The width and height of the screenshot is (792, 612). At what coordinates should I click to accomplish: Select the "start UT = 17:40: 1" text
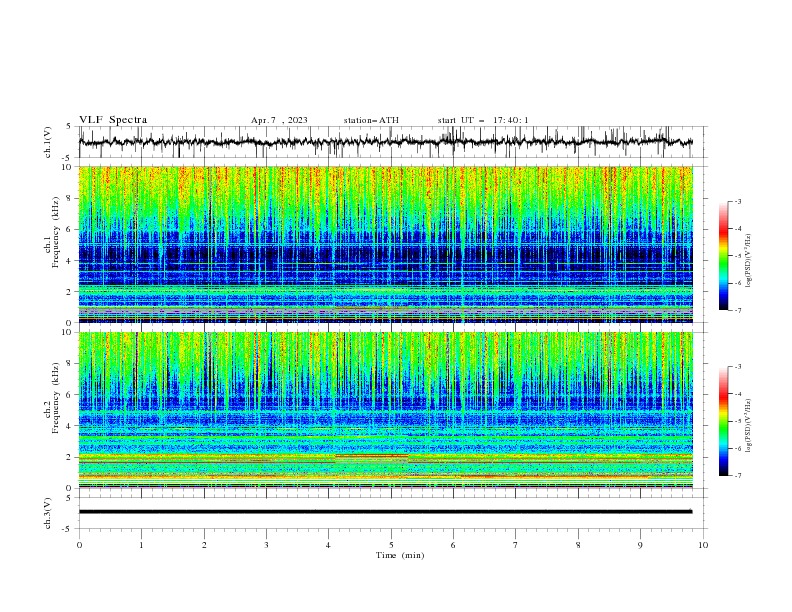click(x=483, y=120)
